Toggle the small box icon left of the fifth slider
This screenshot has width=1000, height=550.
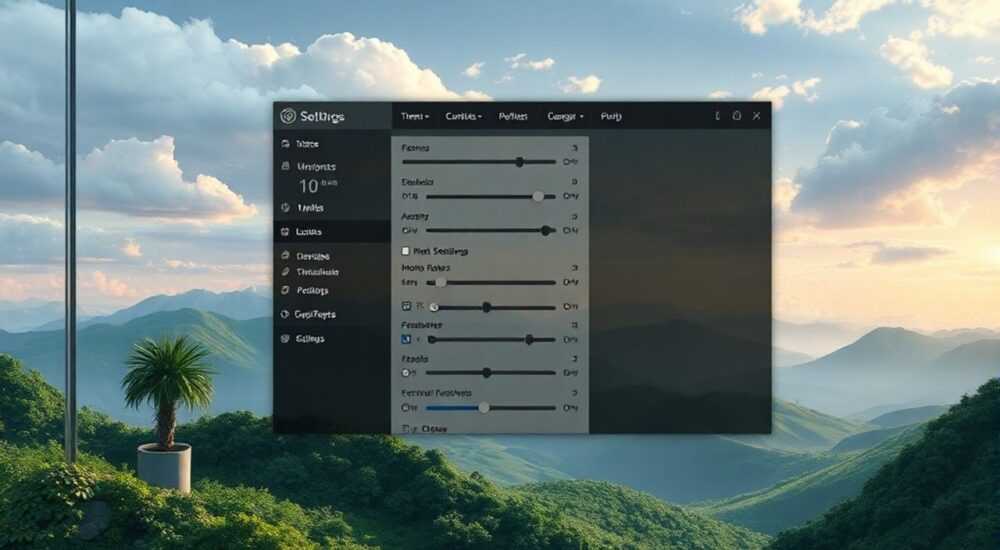coord(406,307)
